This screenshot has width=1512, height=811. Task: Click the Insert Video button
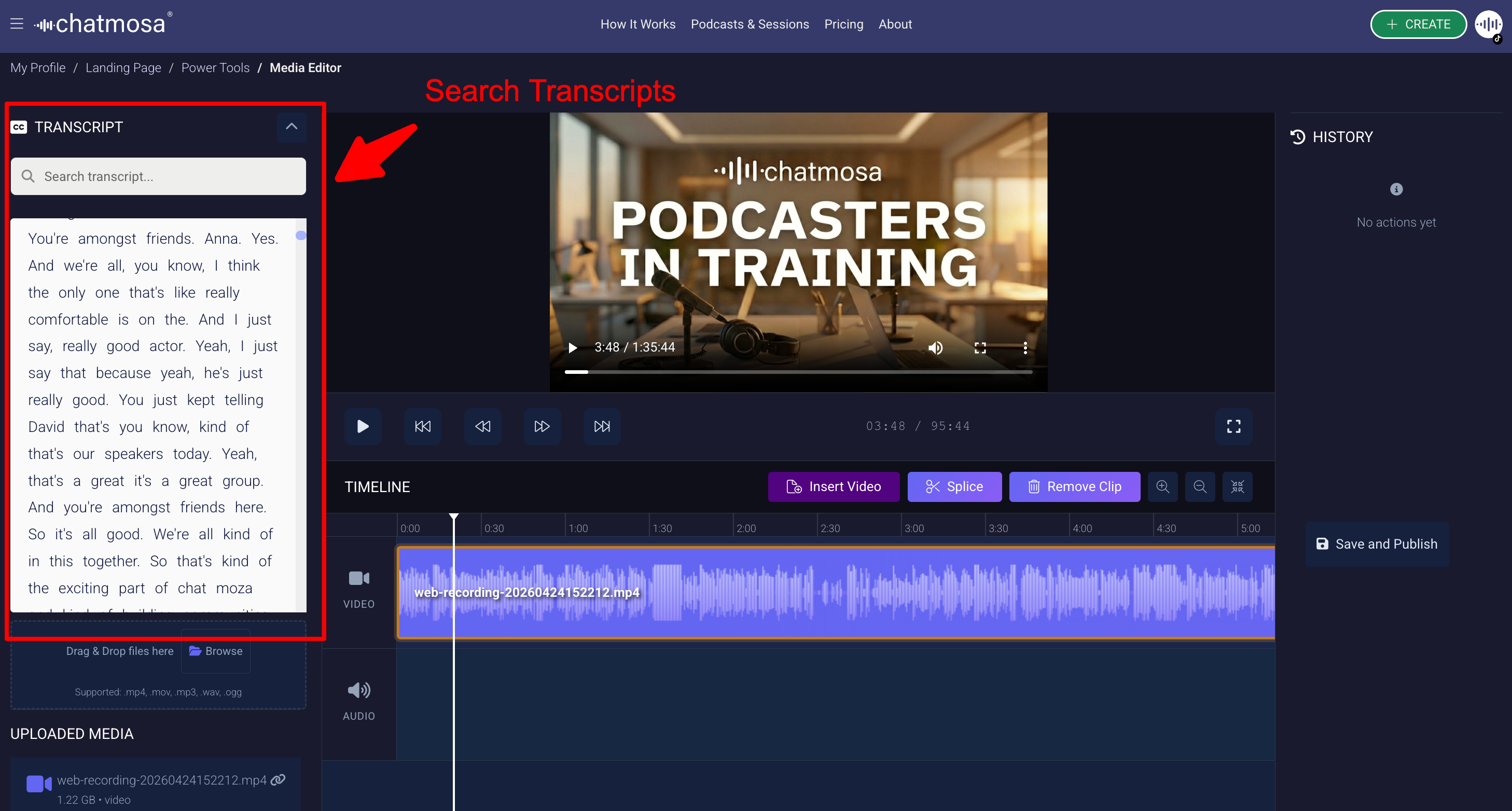pyautogui.click(x=834, y=486)
